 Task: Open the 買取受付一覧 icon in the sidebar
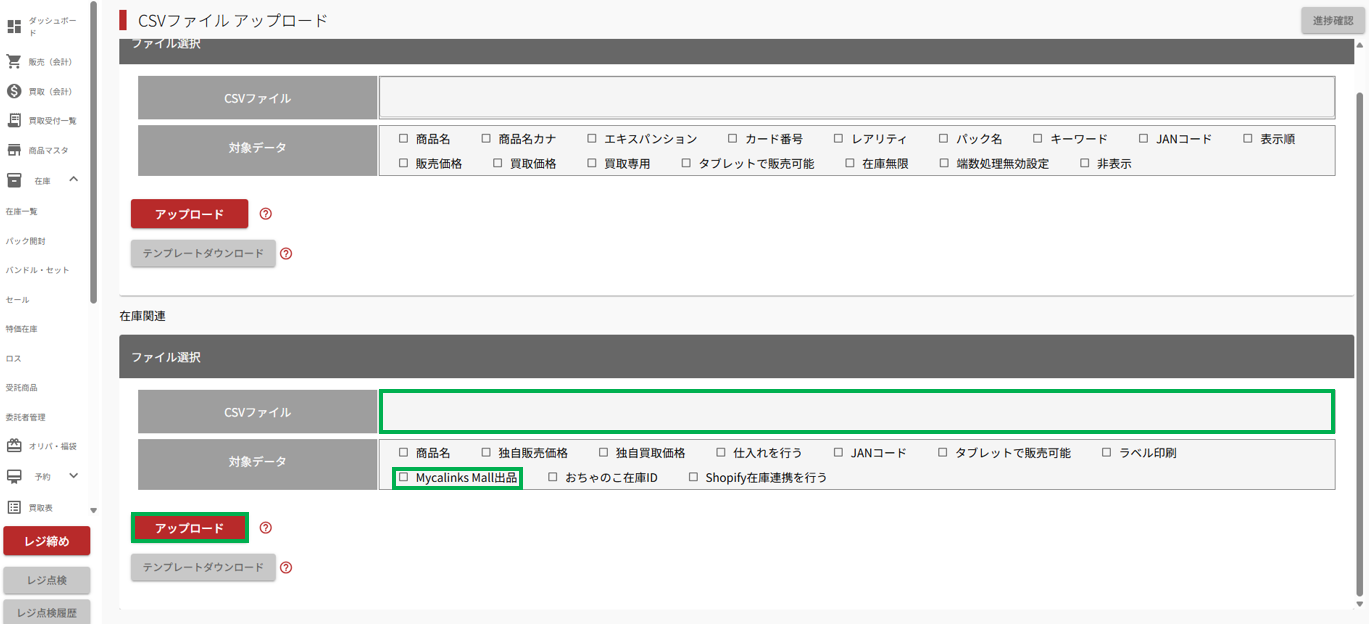(x=14, y=121)
